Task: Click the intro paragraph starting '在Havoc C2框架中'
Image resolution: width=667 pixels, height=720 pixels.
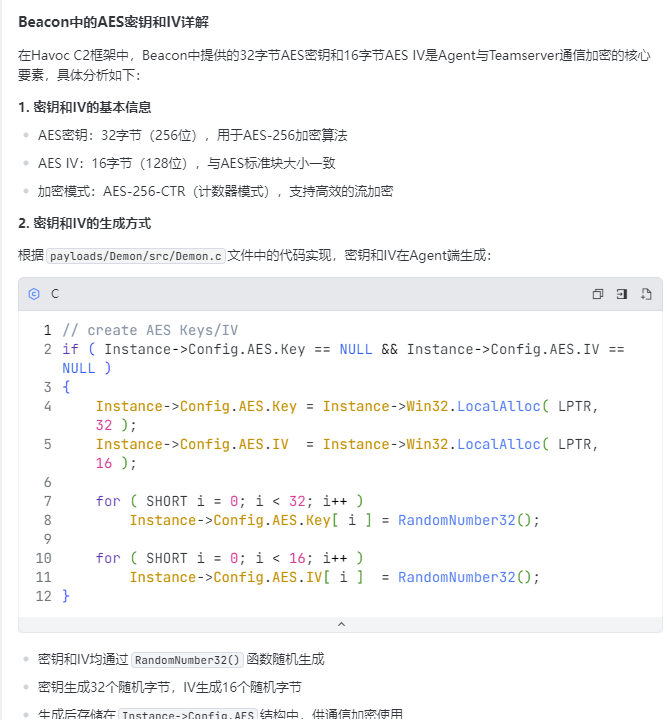Action: pyautogui.click(x=334, y=65)
